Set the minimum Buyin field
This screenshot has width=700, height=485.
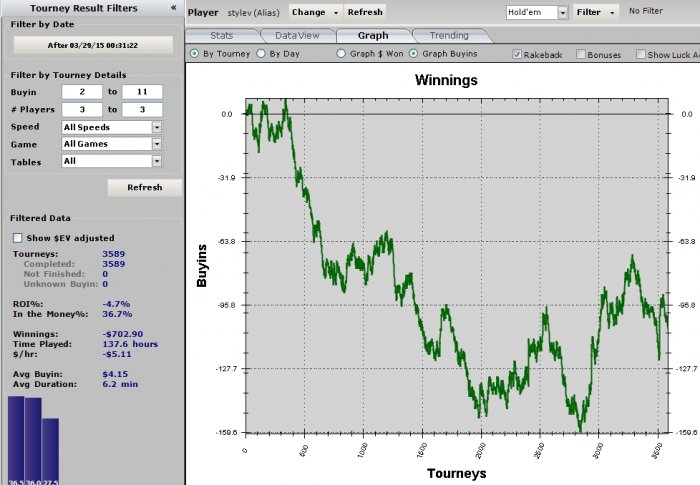[x=82, y=92]
